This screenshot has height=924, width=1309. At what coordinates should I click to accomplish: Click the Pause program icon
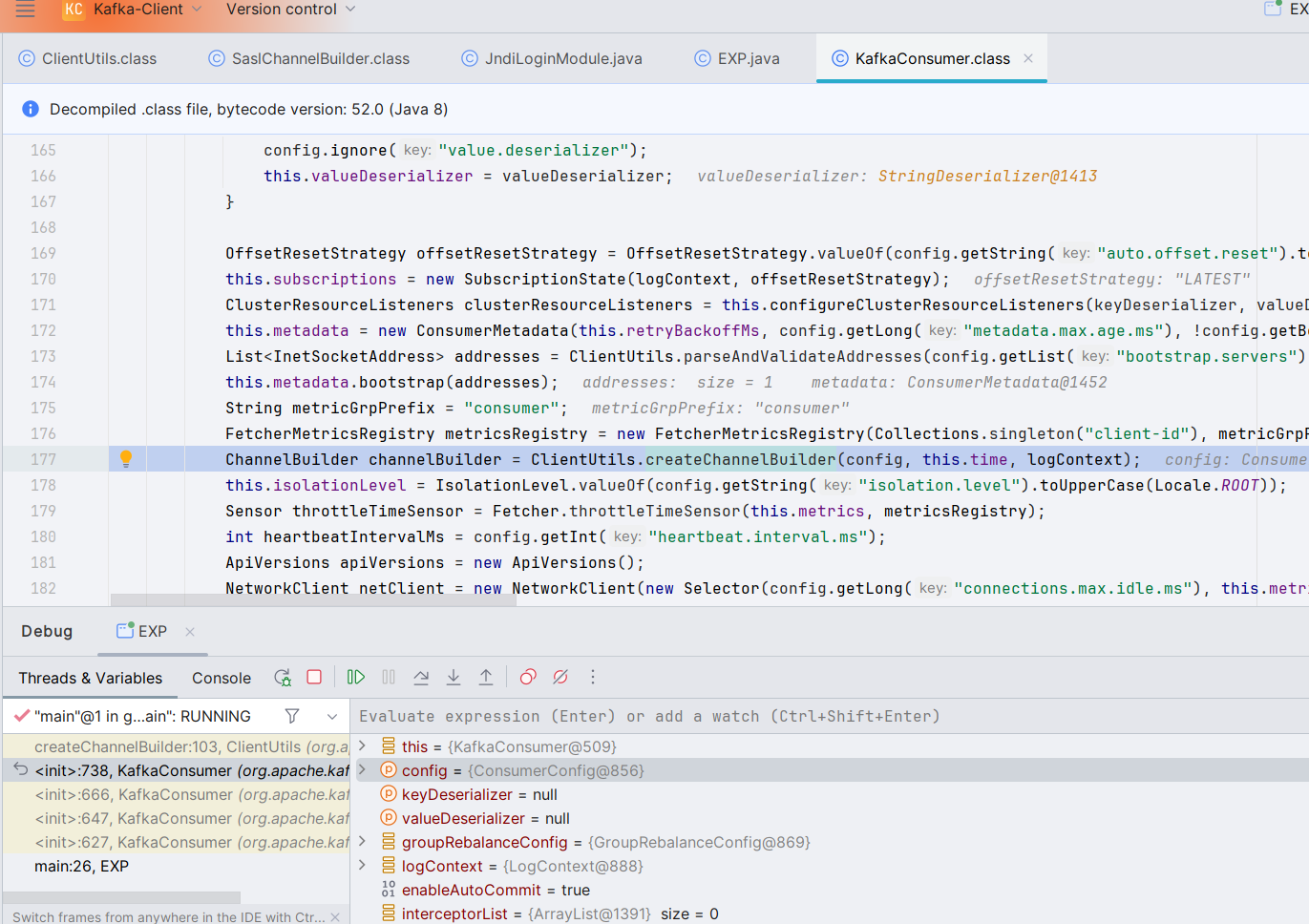389,677
